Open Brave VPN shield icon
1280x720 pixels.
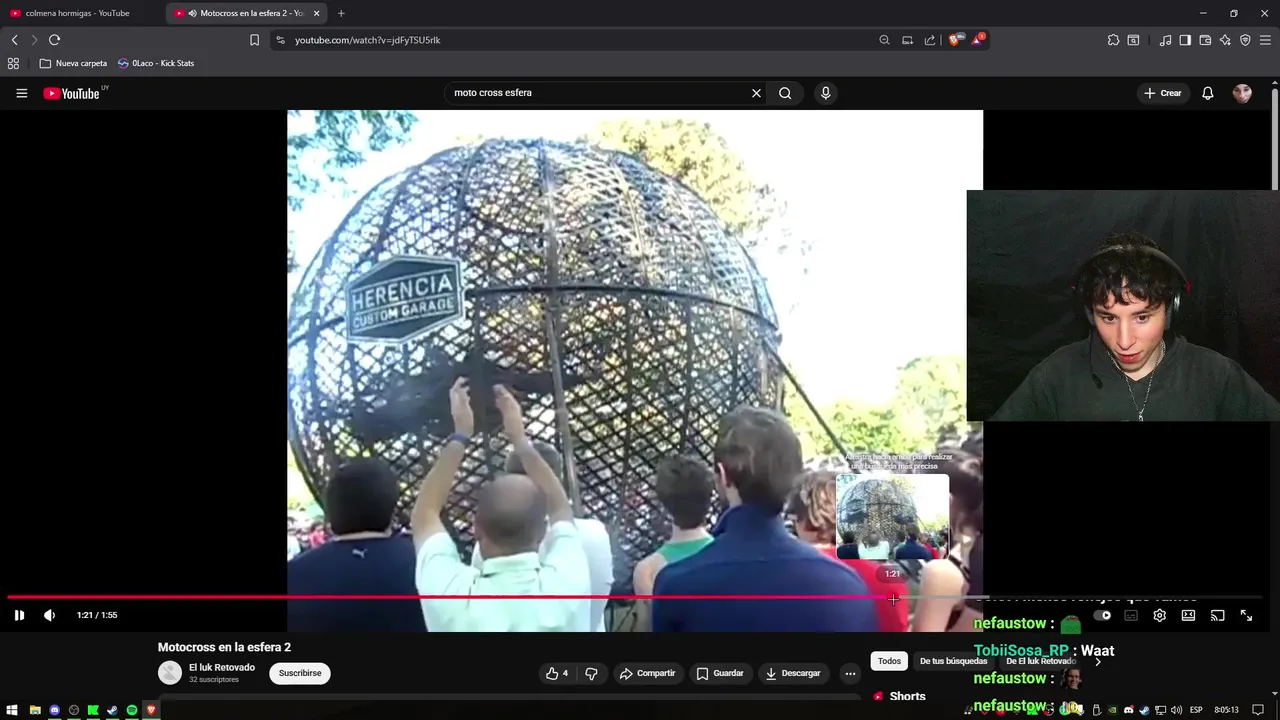pyautogui.click(x=1245, y=40)
